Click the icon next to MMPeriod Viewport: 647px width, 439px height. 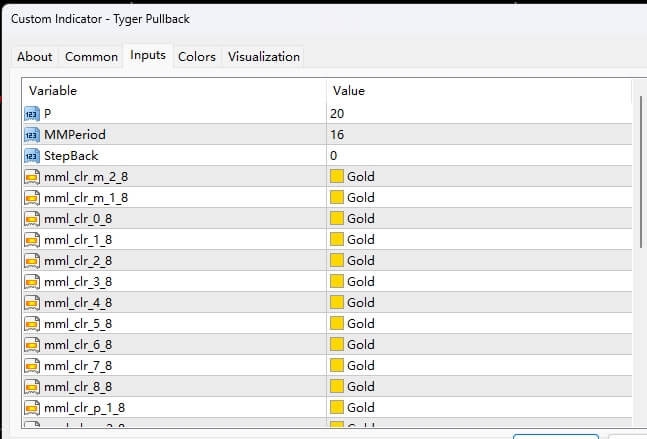[x=31, y=135]
